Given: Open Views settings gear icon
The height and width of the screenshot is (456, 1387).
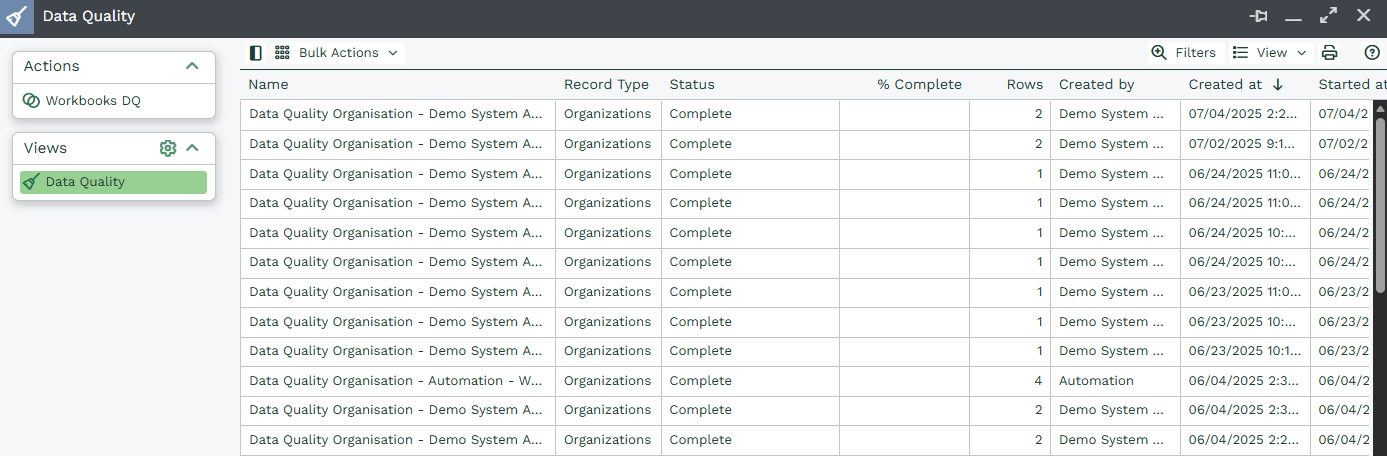Looking at the screenshot, I should tap(167, 148).
